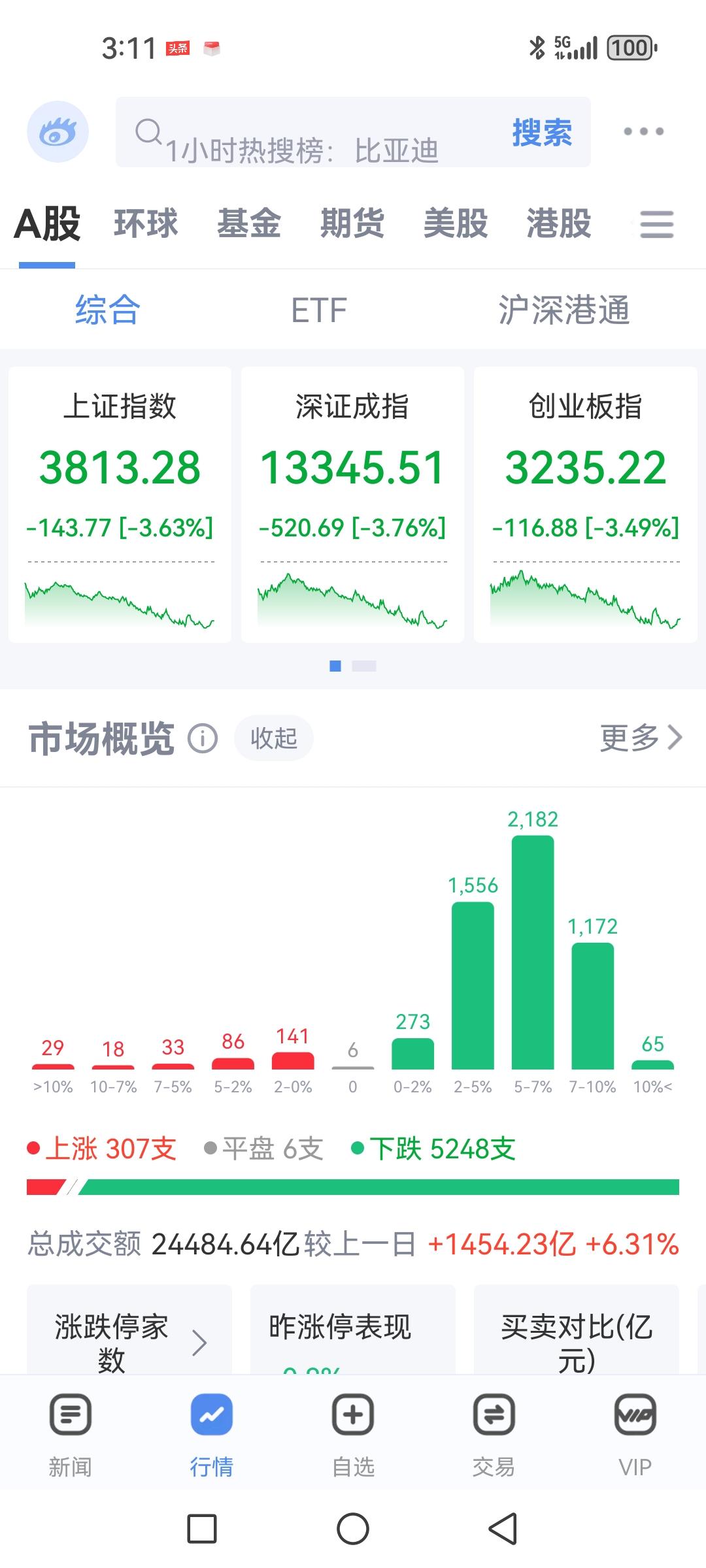Open 更多 market overview details
Image resolution: width=706 pixels, height=1568 pixels.
(641, 738)
